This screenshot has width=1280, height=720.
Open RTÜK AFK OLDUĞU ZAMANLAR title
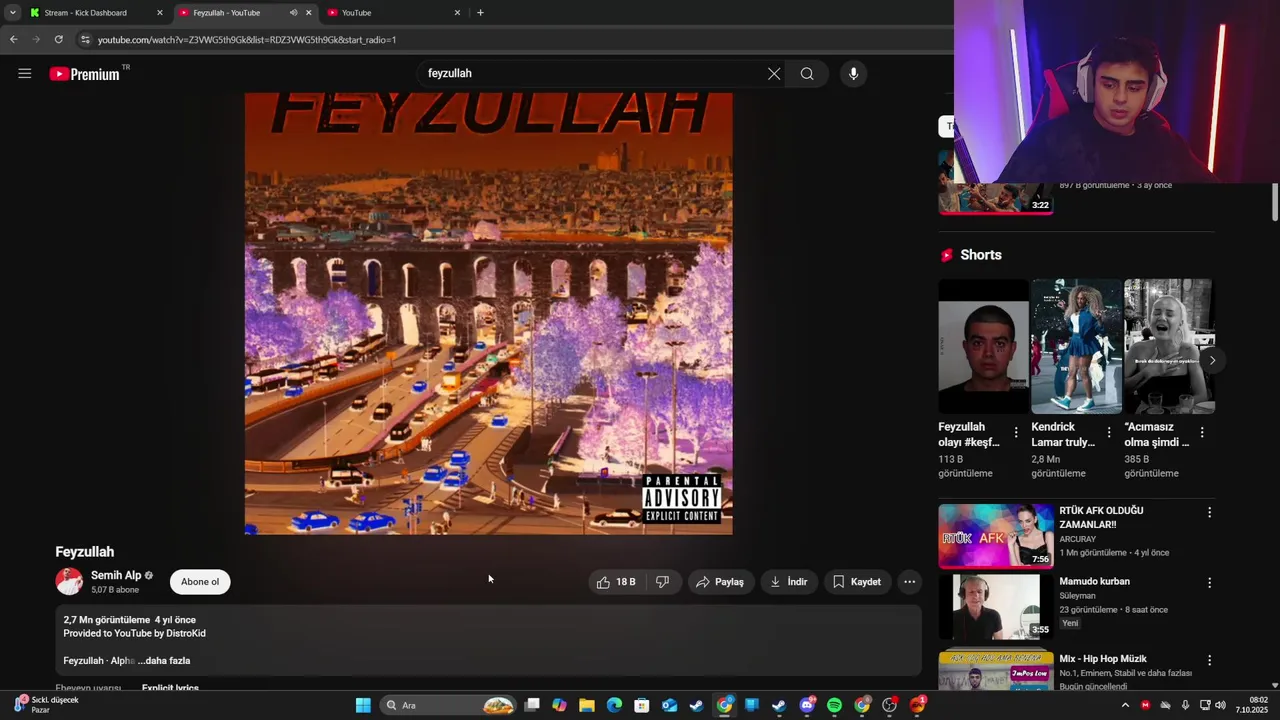[1101, 517]
